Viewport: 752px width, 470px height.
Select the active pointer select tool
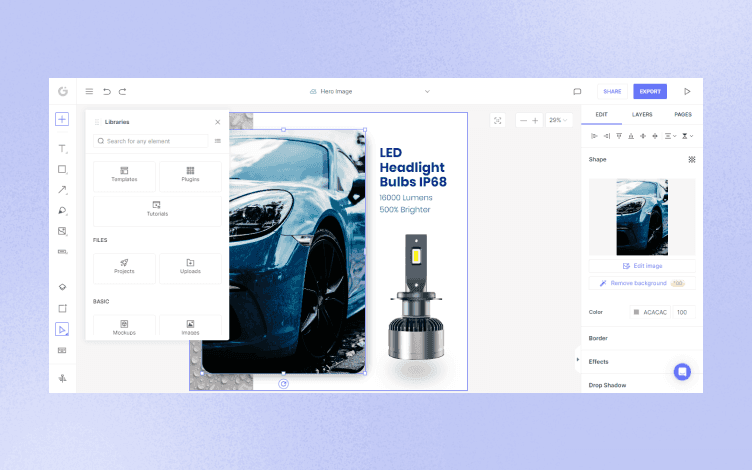click(62, 329)
